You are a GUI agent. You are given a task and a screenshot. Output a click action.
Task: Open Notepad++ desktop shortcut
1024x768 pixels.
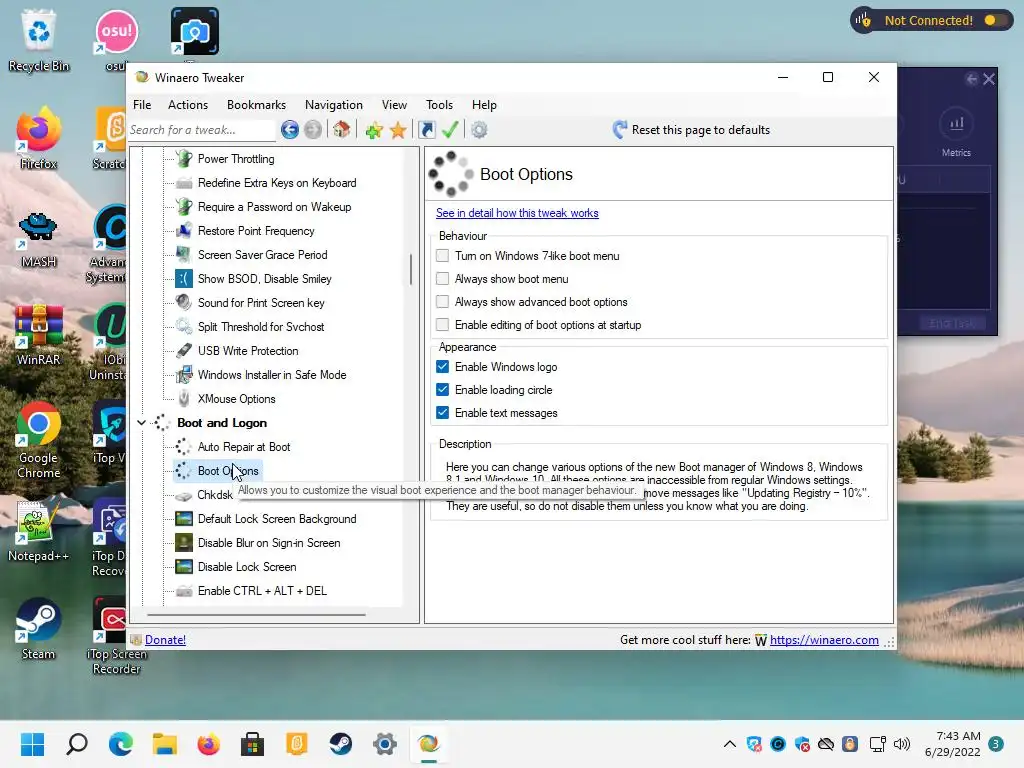[x=39, y=532]
